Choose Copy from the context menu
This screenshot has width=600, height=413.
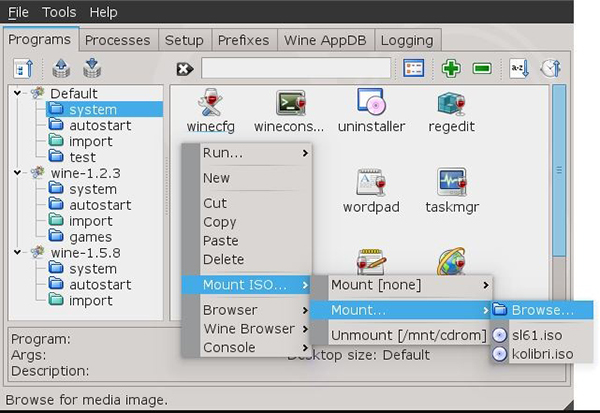click(247, 222)
